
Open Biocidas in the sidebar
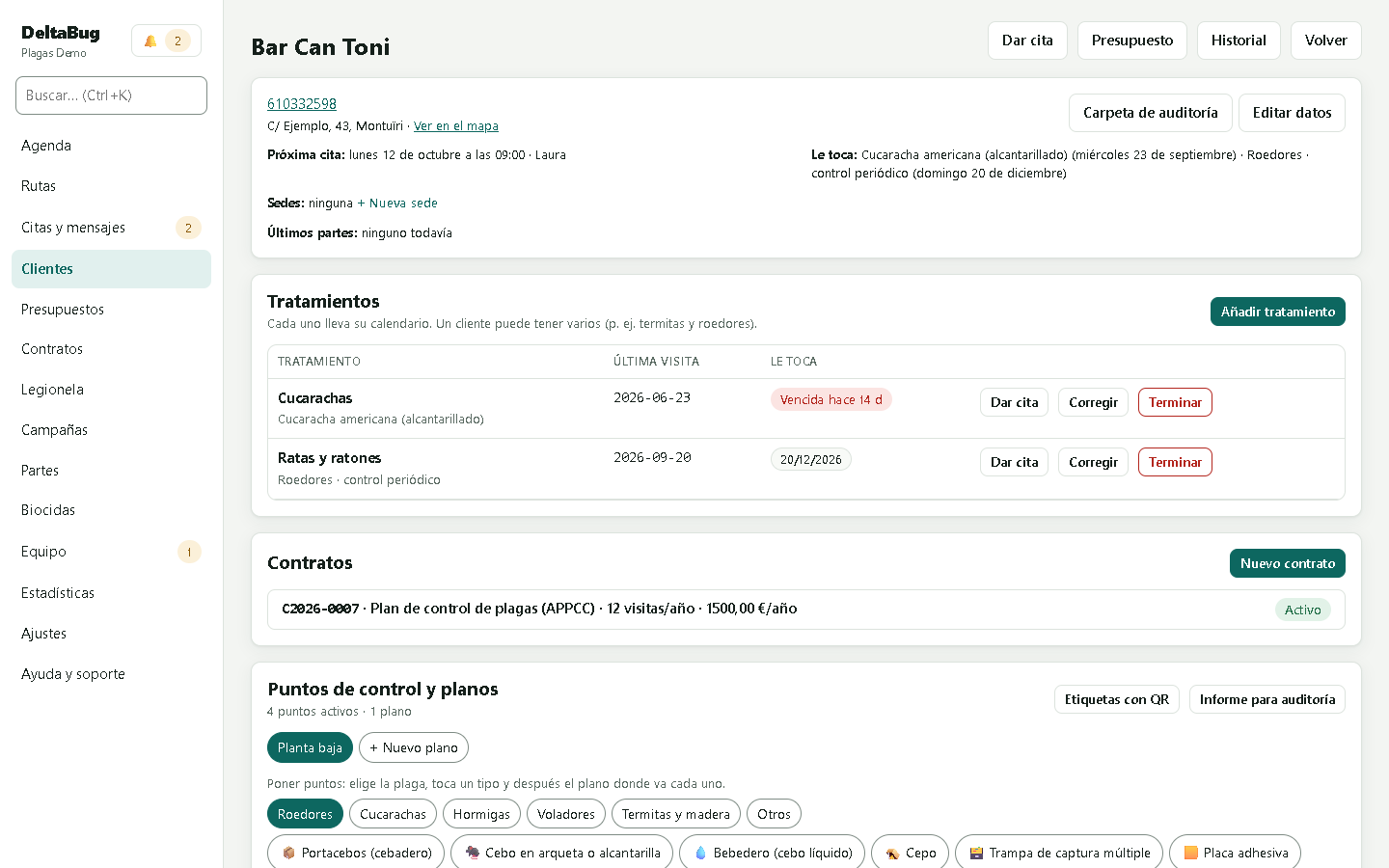click(111, 510)
